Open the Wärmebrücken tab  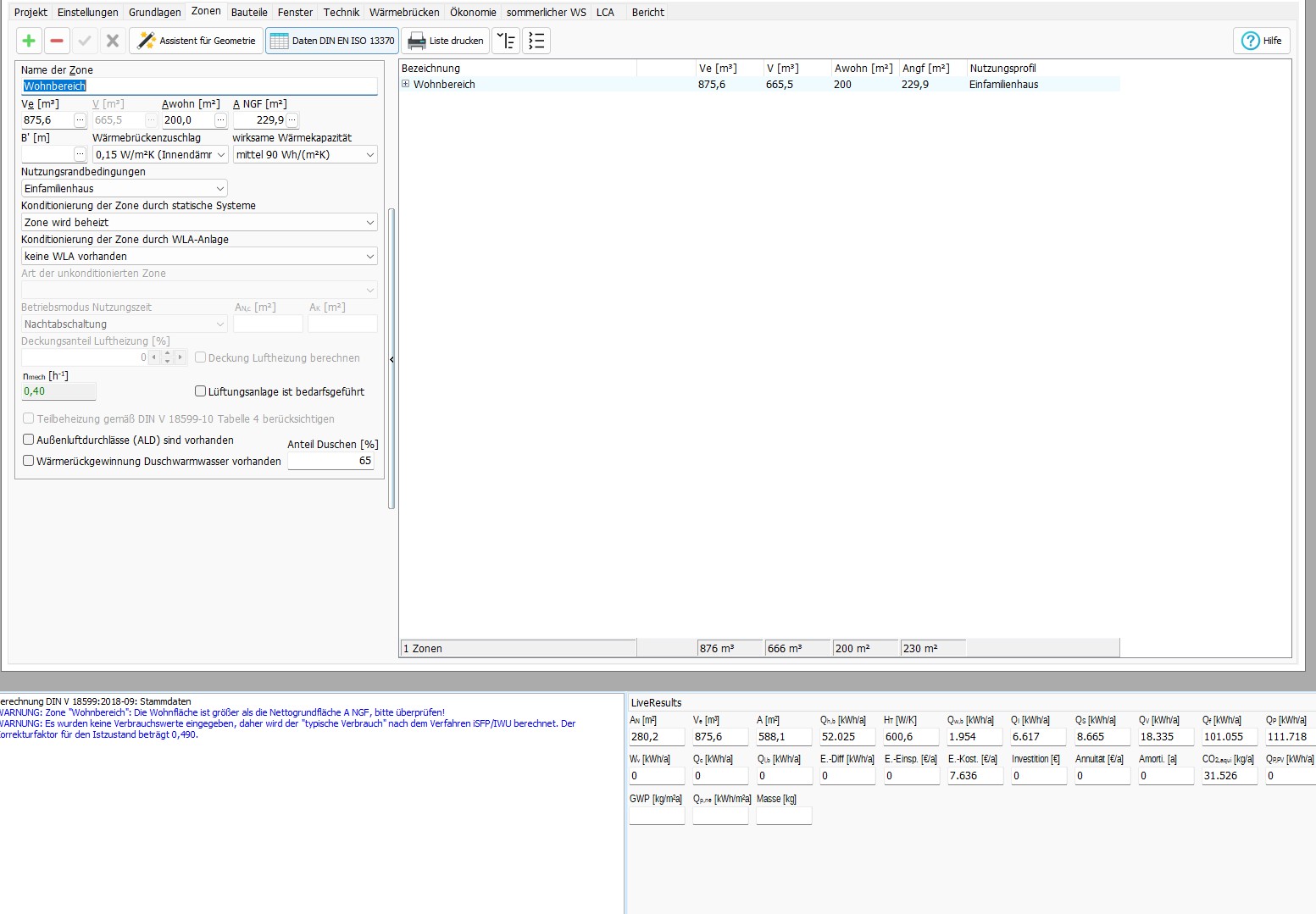(x=403, y=12)
